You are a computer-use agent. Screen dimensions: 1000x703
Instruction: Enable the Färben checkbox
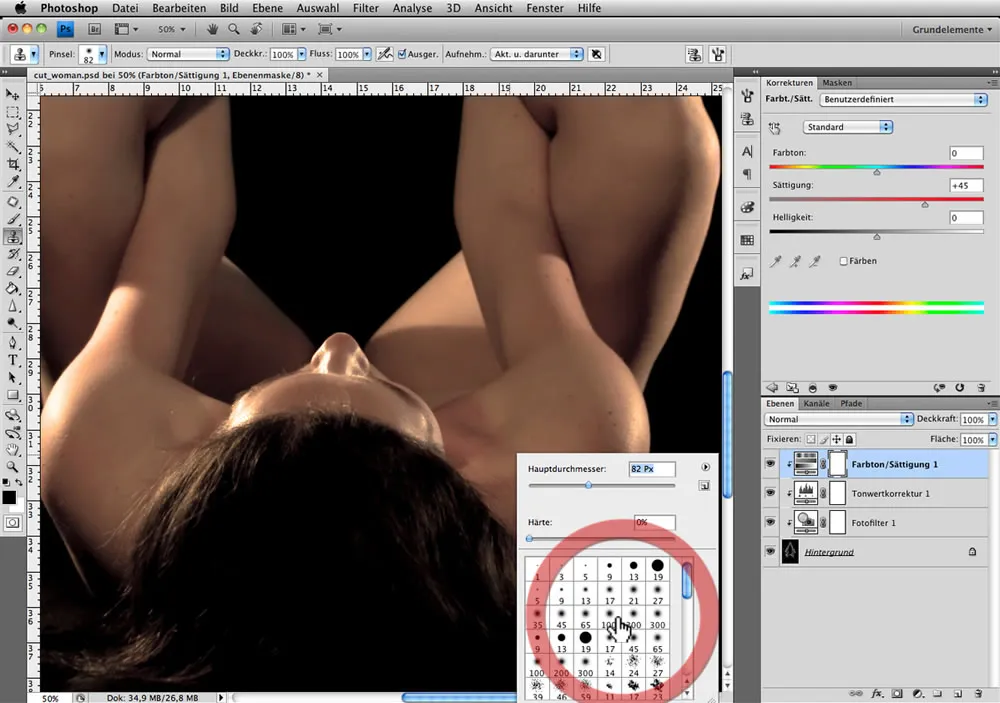(844, 261)
